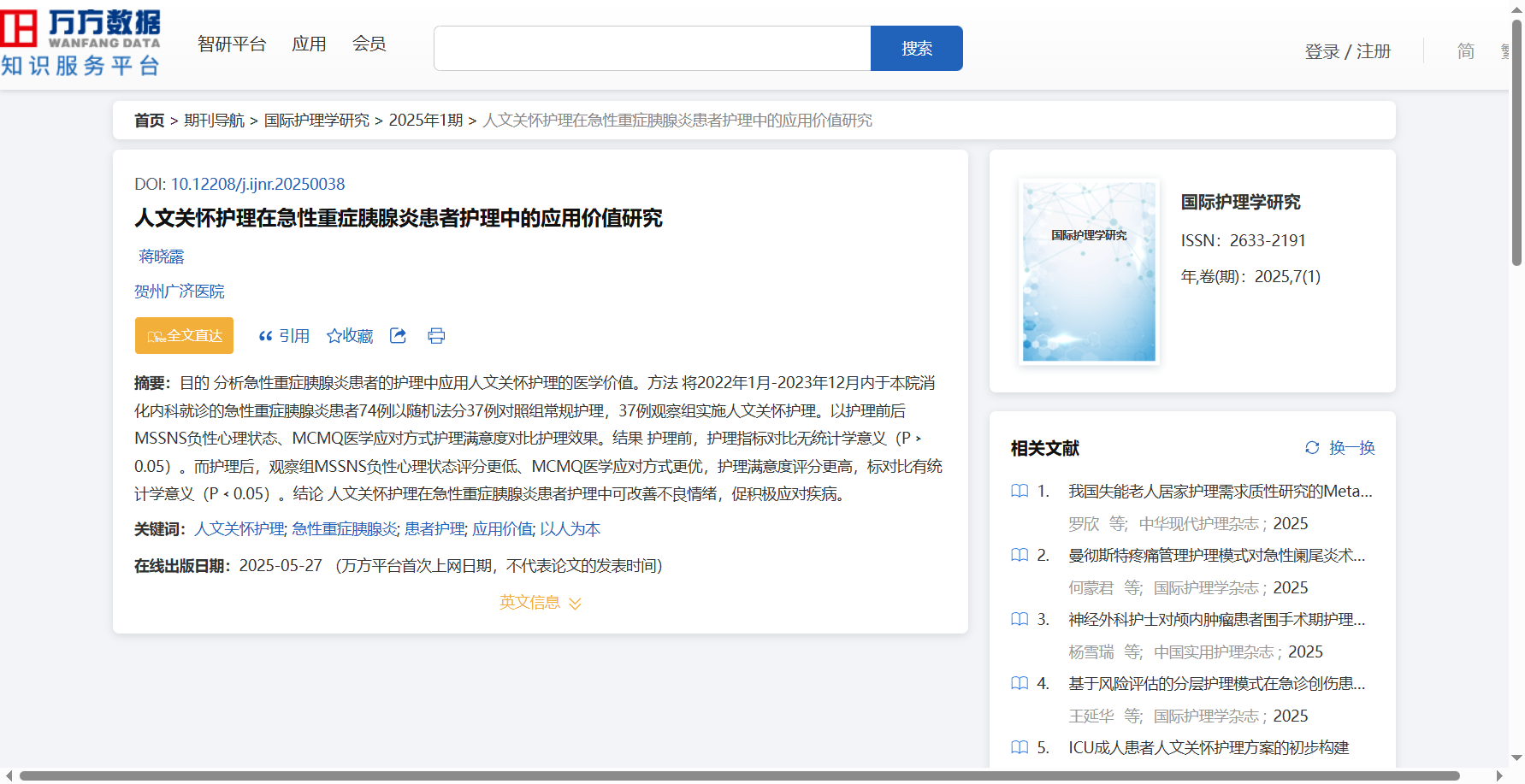Open related article 我国失能老人居家护理需求
This screenshot has height=784, width=1525.
pos(1220,492)
